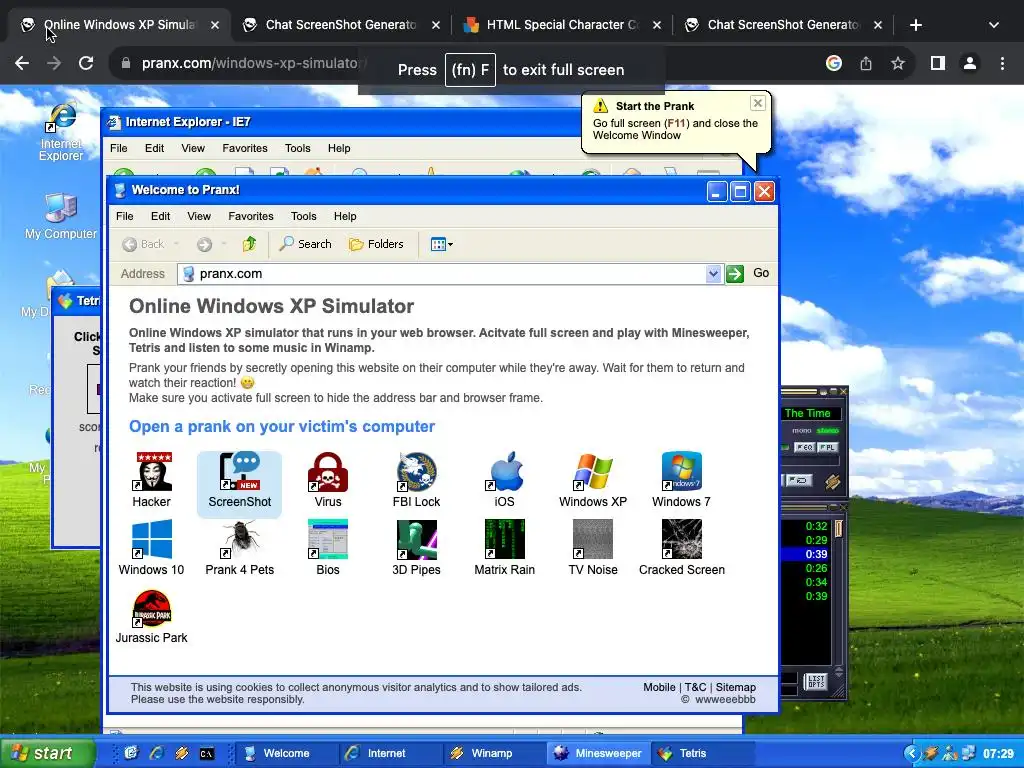Click the Folders toolbar button
This screenshot has height=768, width=1024.
point(376,244)
